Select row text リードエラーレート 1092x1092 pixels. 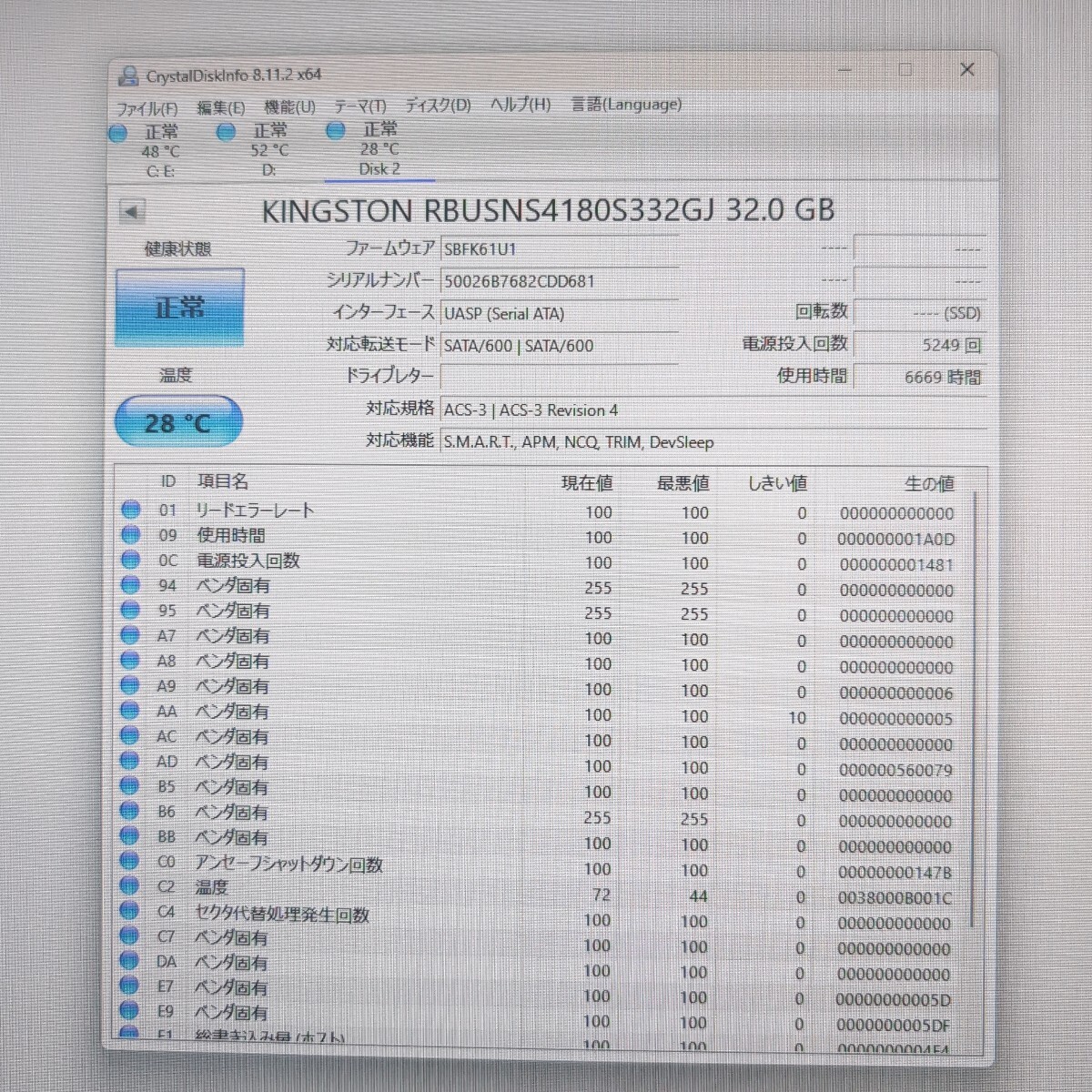(x=255, y=511)
